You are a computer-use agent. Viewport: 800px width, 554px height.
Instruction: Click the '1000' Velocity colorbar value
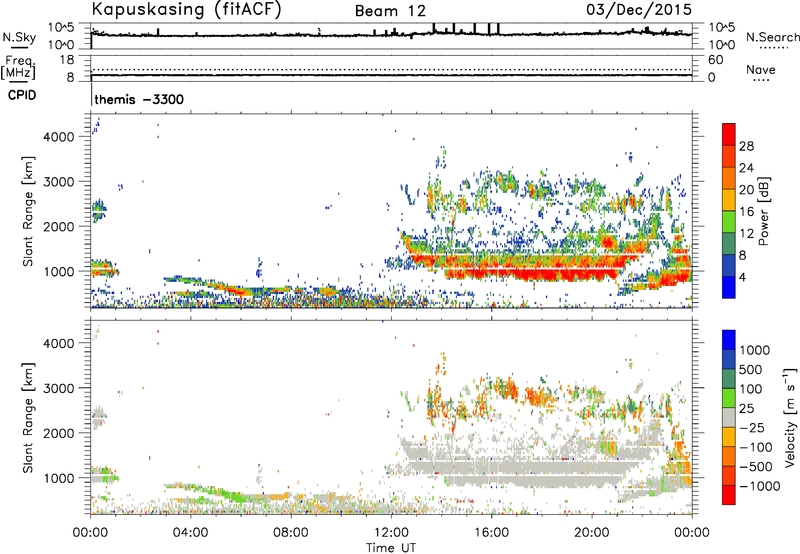click(x=754, y=350)
